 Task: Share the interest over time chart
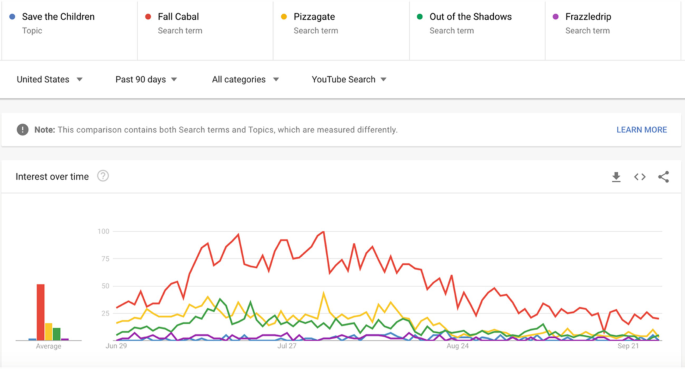point(663,177)
